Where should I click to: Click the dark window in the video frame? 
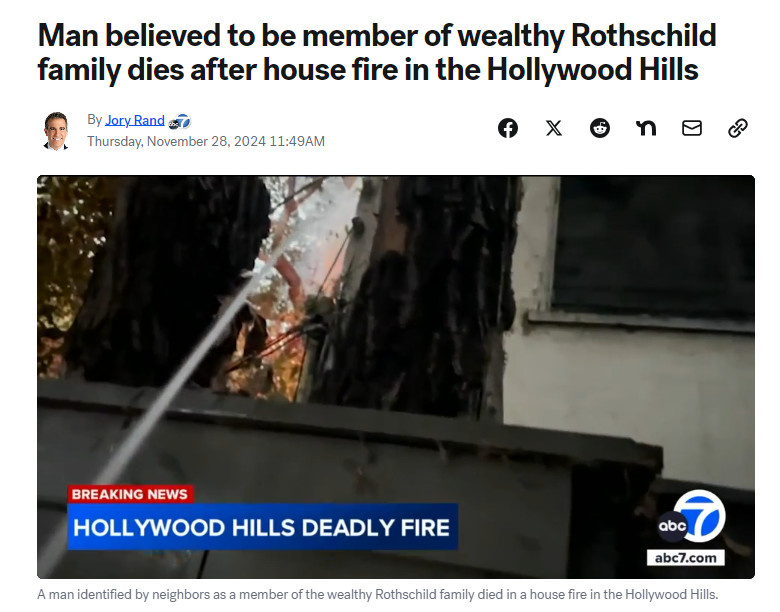click(654, 244)
